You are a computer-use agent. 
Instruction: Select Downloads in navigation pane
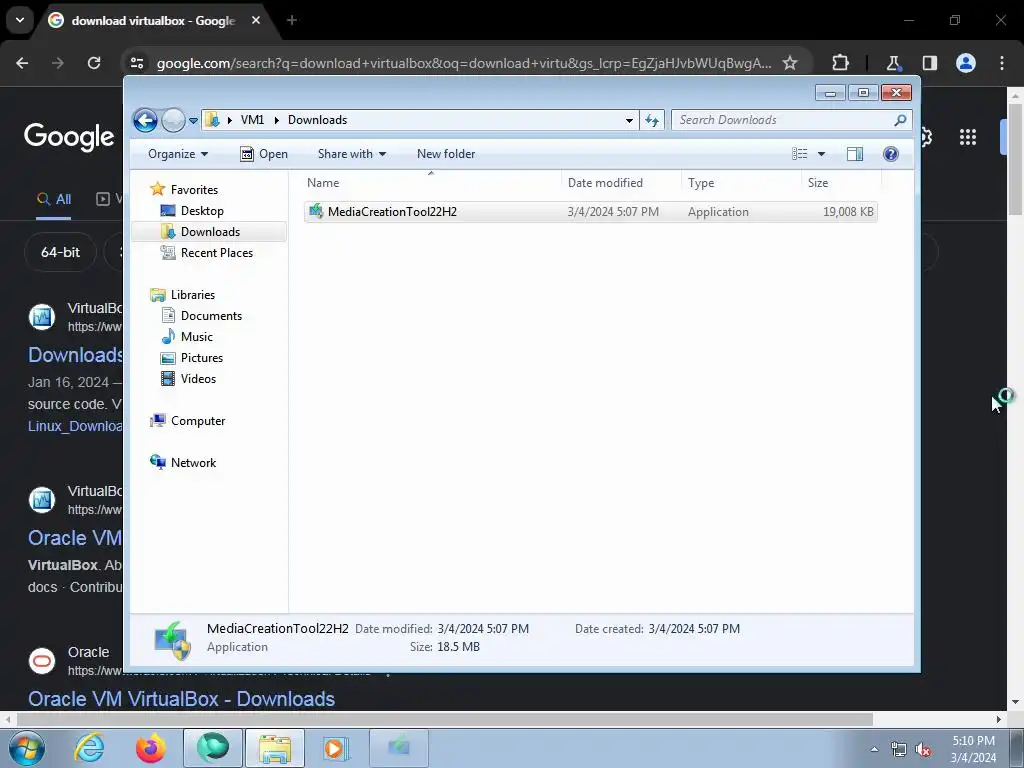click(x=210, y=232)
